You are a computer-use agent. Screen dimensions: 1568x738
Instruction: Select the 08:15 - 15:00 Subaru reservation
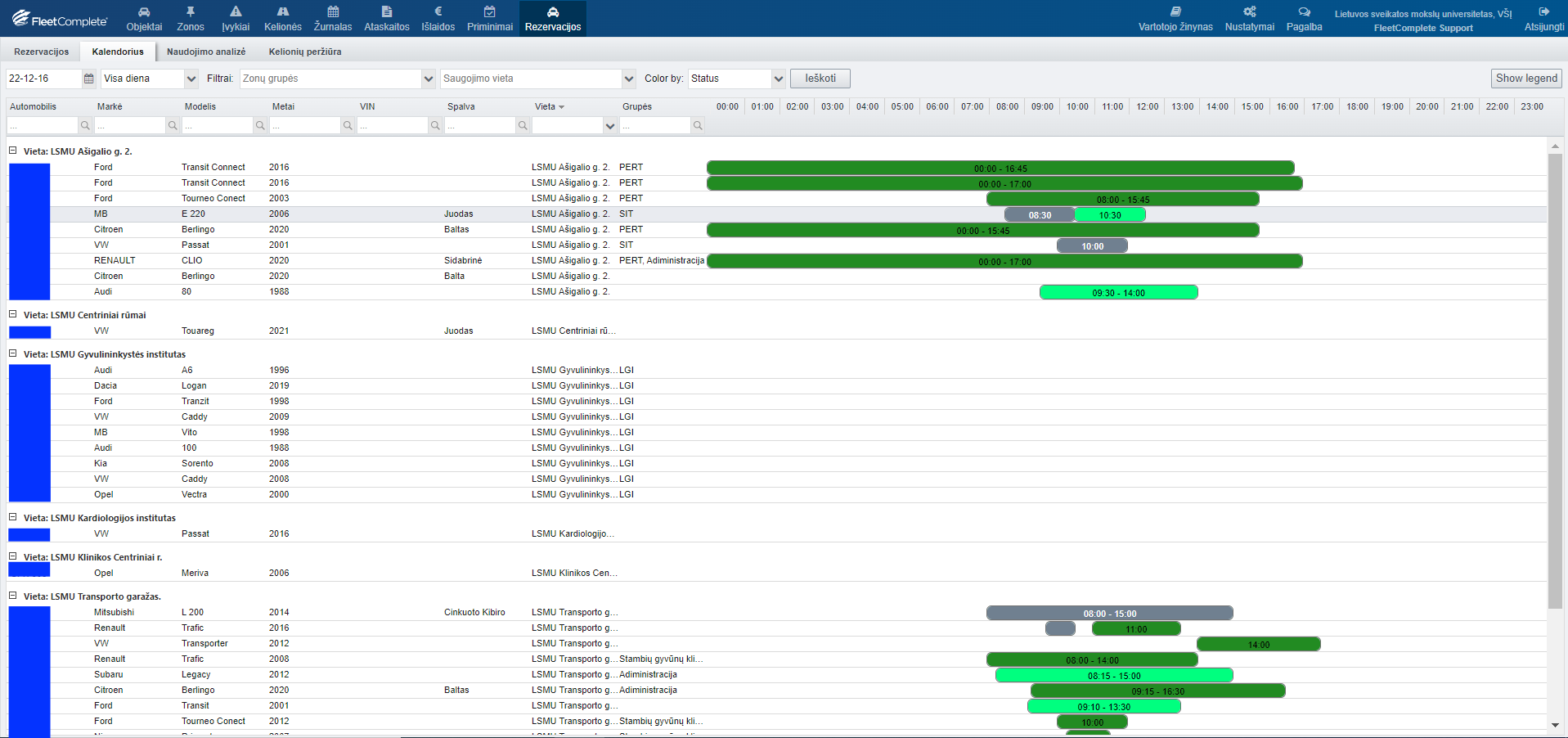pyautogui.click(x=1114, y=676)
